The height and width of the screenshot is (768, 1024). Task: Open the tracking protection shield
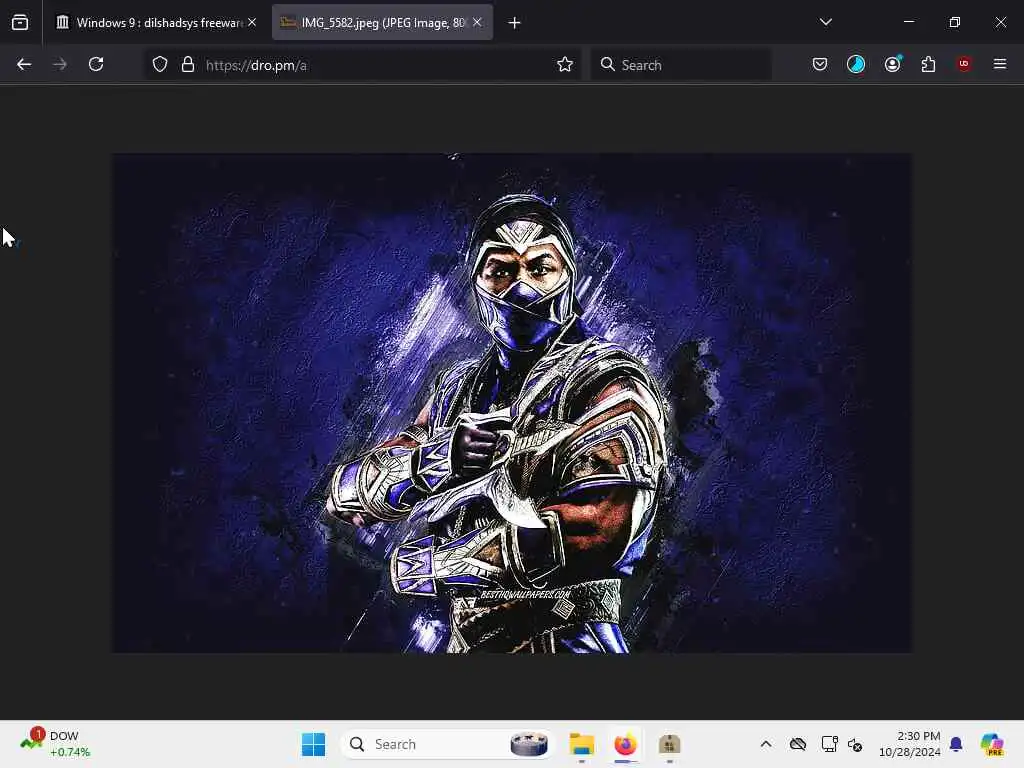click(160, 64)
